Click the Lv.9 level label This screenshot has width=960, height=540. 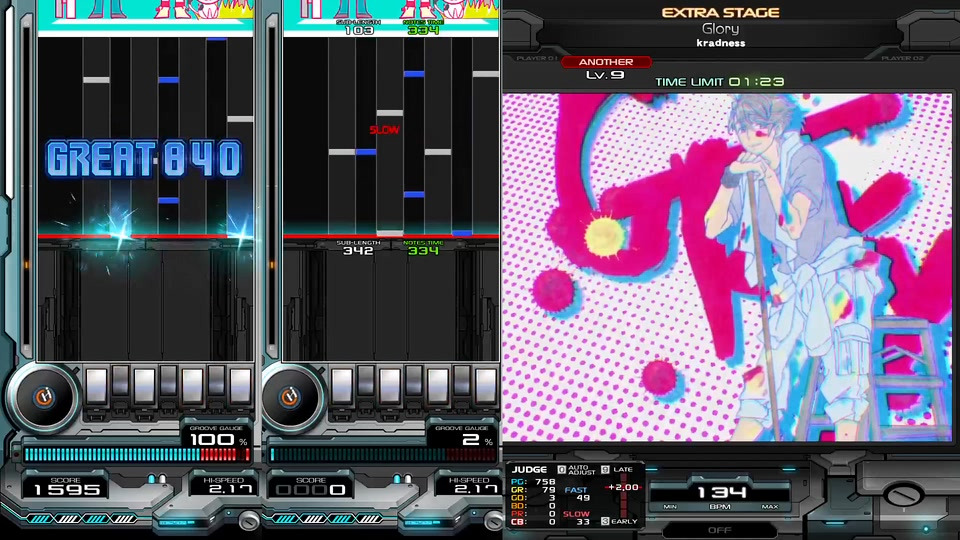pyautogui.click(x=605, y=75)
